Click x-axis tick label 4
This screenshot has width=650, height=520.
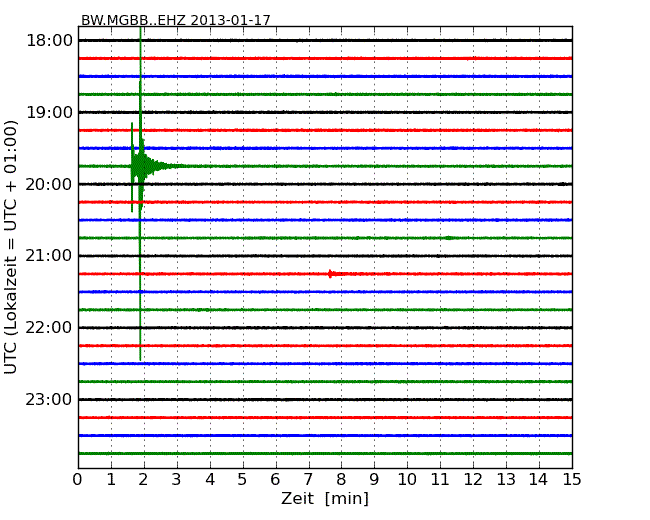coord(210,480)
